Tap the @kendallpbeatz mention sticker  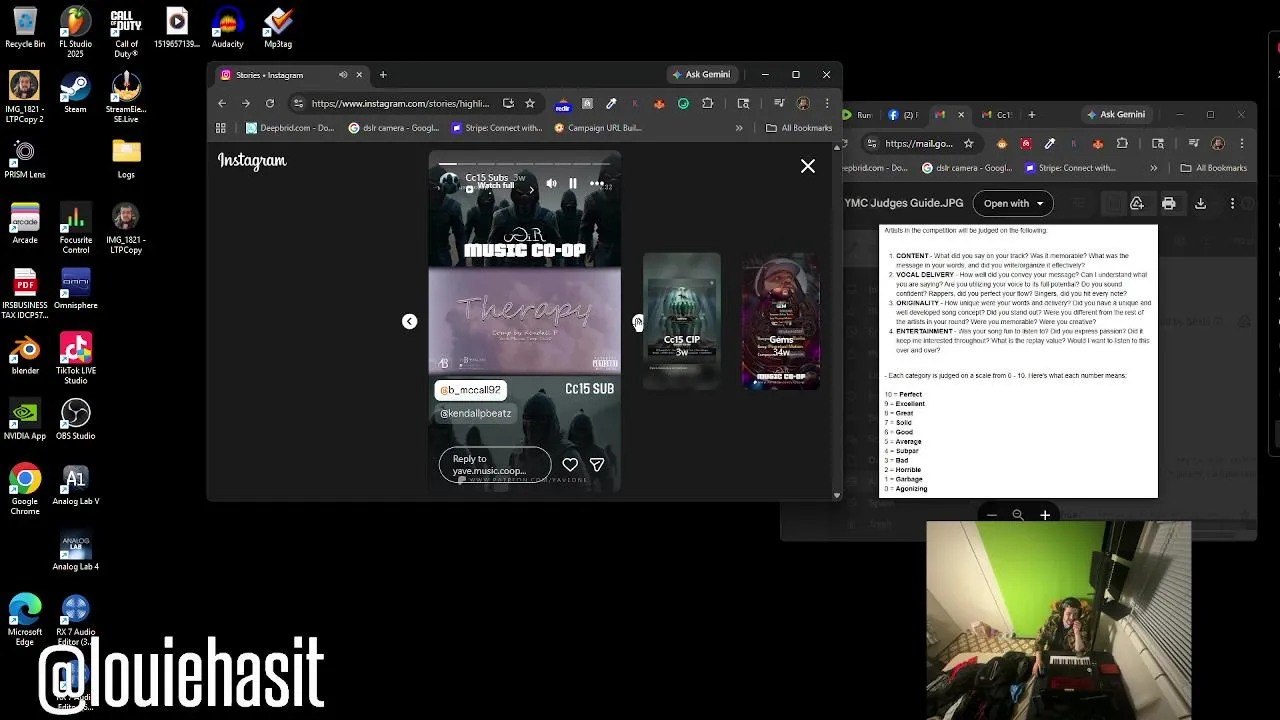pos(476,414)
